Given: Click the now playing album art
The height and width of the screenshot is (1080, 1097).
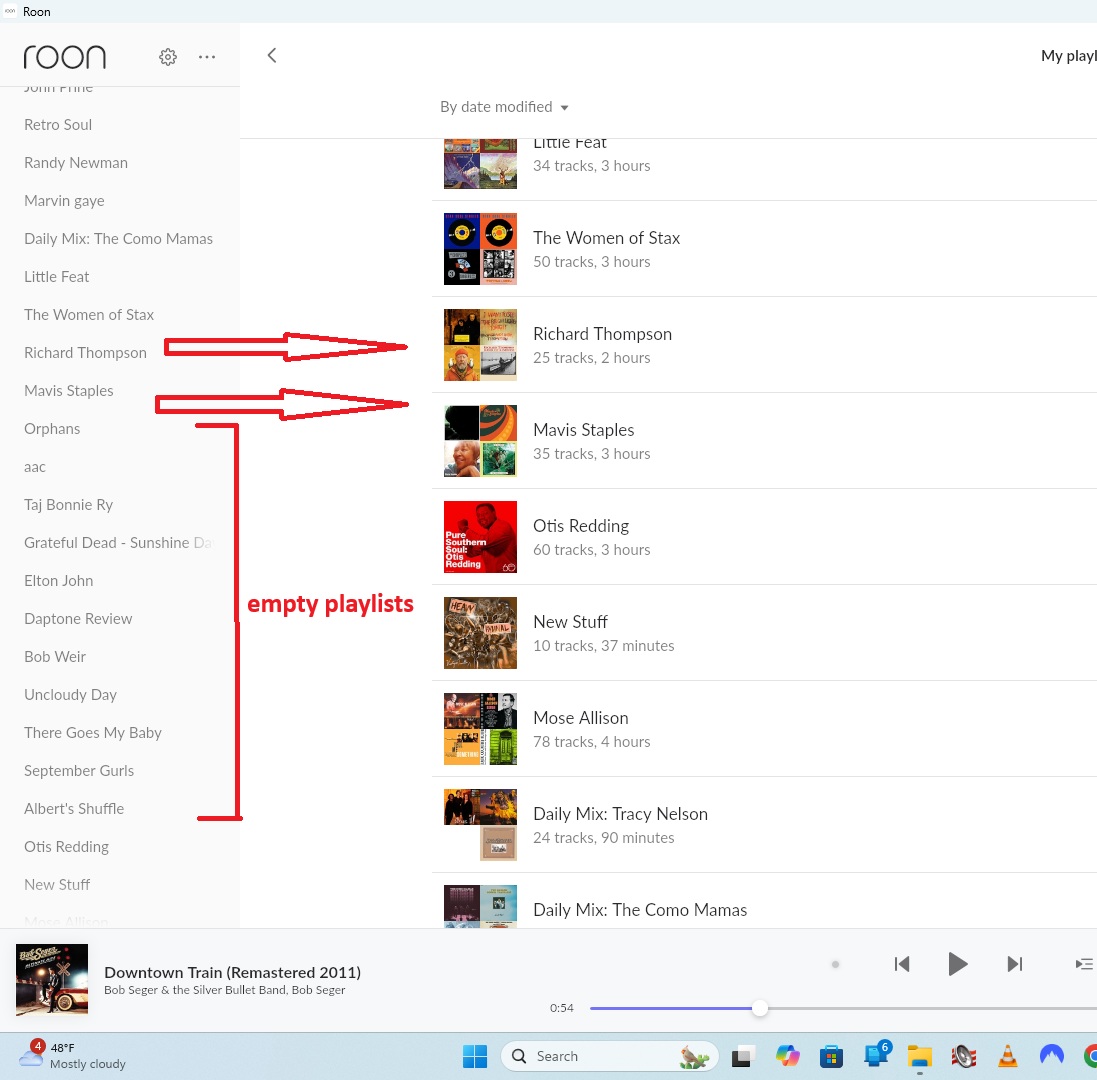Looking at the screenshot, I should 52,980.
